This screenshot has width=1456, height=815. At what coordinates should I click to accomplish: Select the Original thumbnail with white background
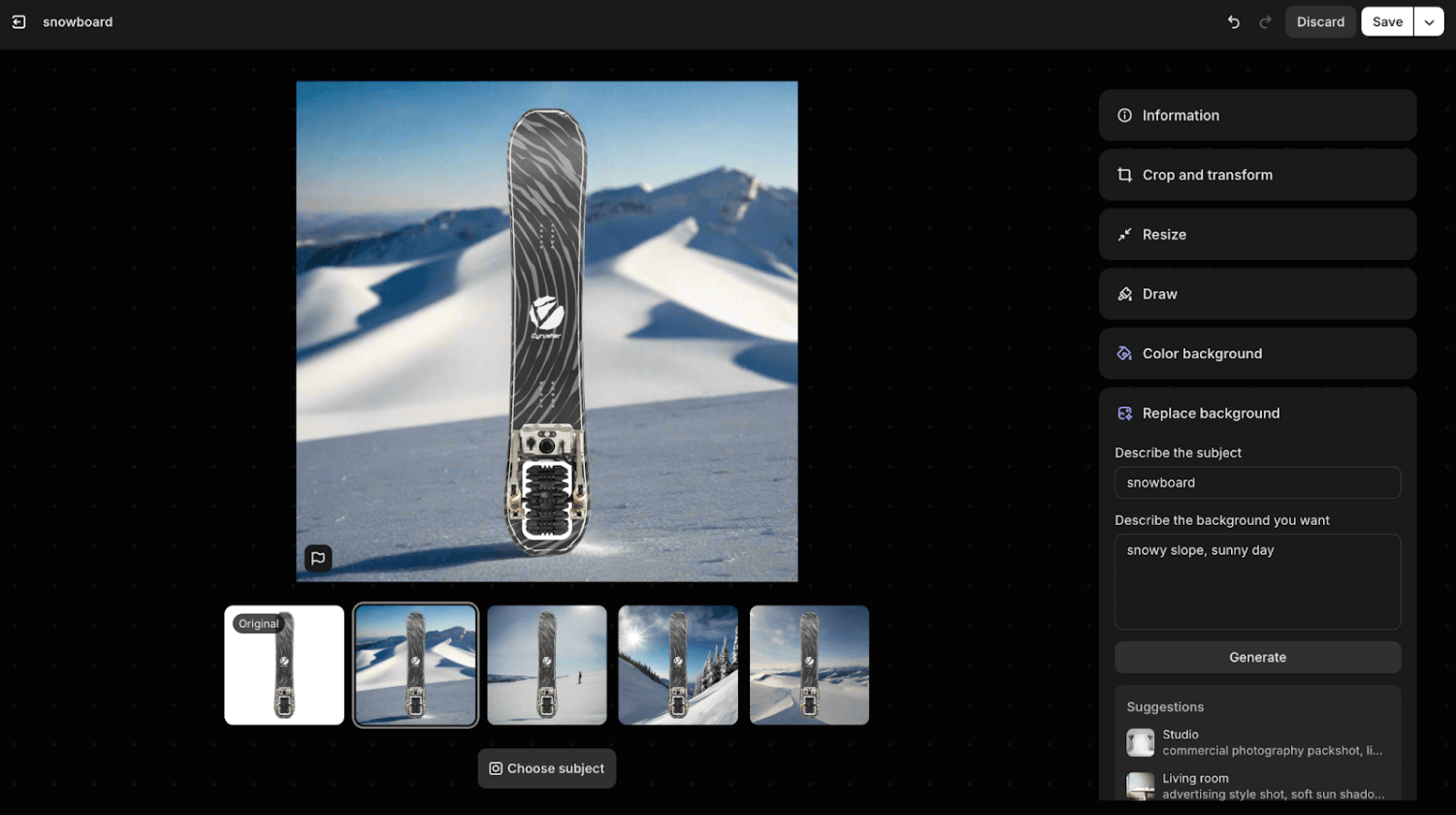tap(284, 666)
